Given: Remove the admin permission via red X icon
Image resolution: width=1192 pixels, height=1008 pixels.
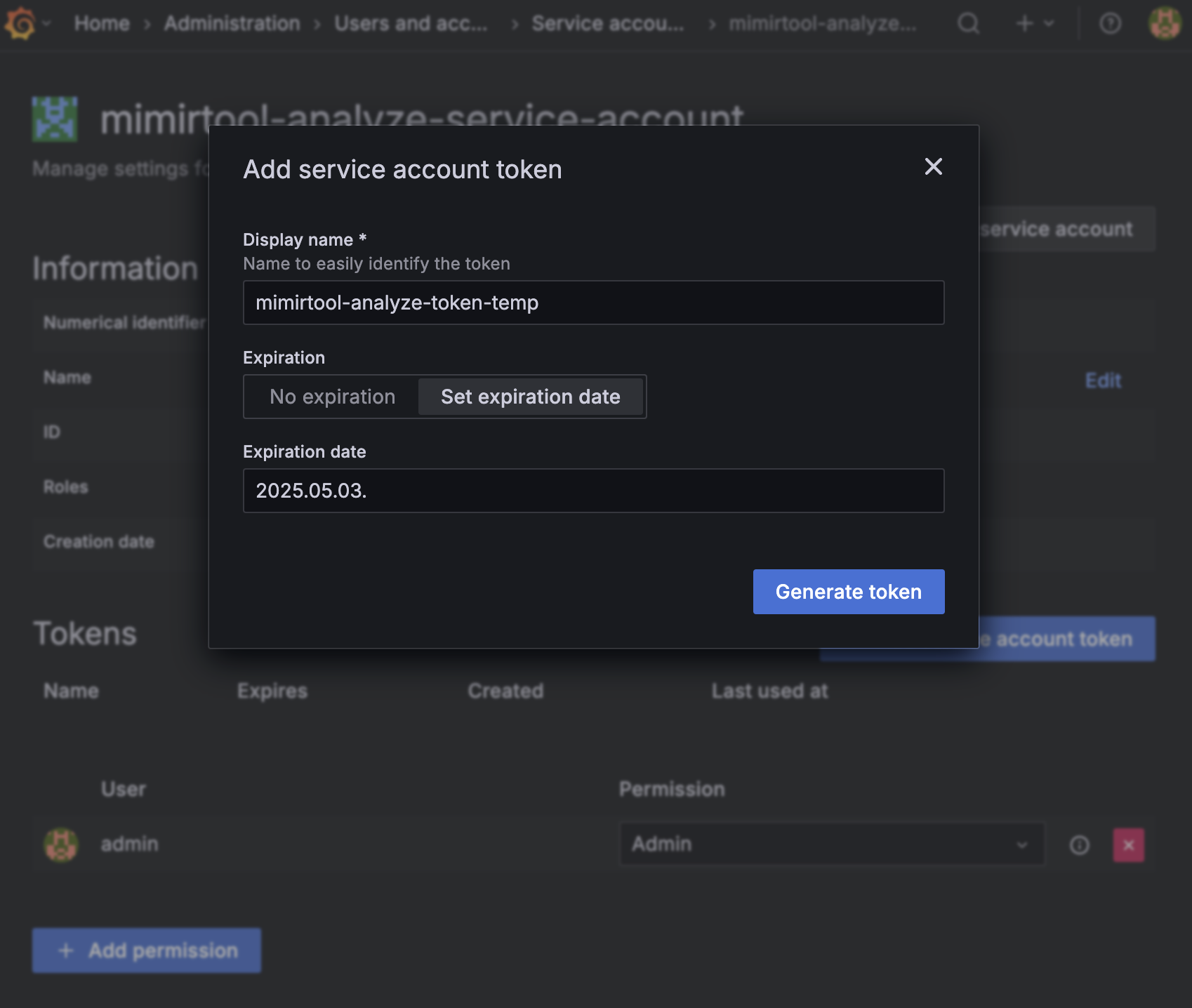Looking at the screenshot, I should coord(1128,844).
